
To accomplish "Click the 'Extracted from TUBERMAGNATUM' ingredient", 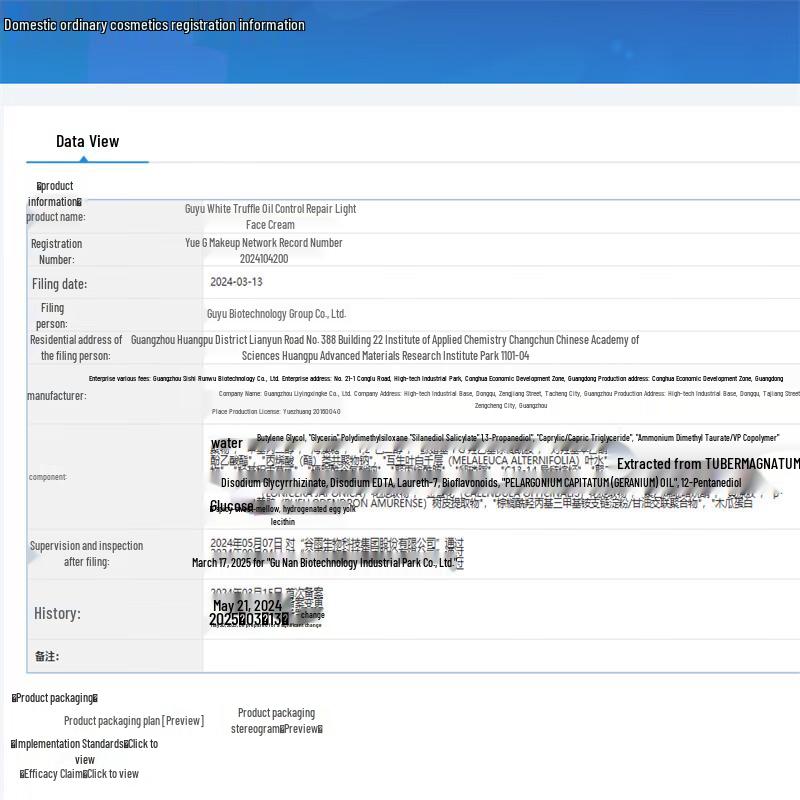I will tap(707, 464).
